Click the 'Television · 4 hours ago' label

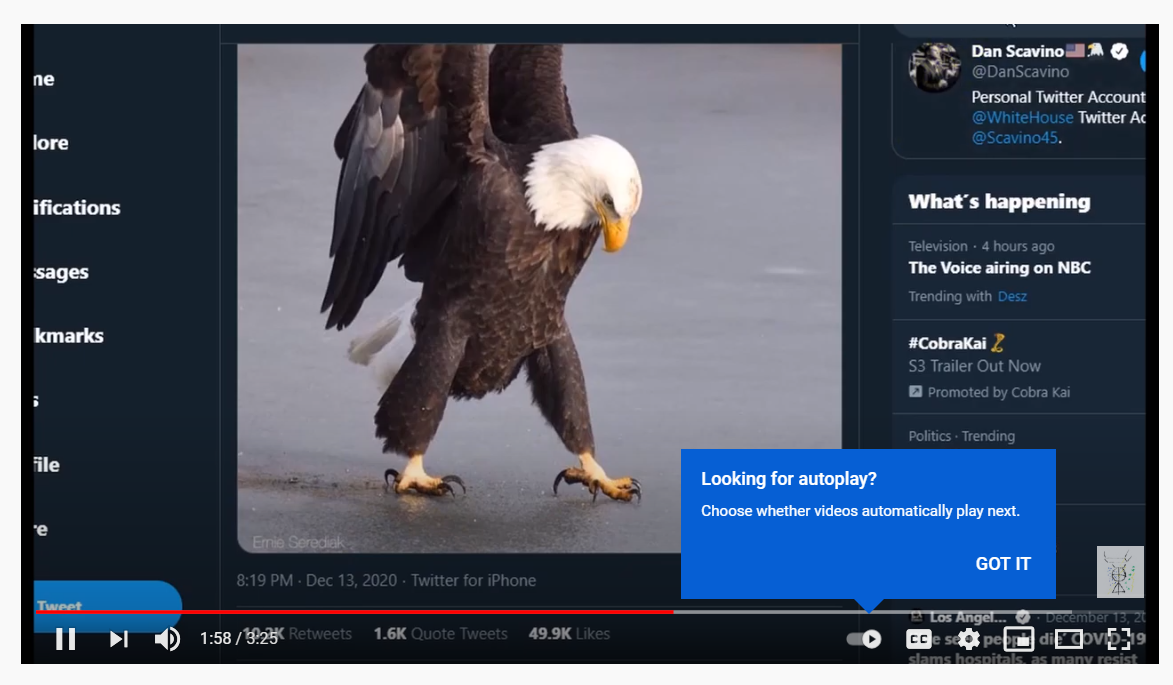(x=981, y=246)
